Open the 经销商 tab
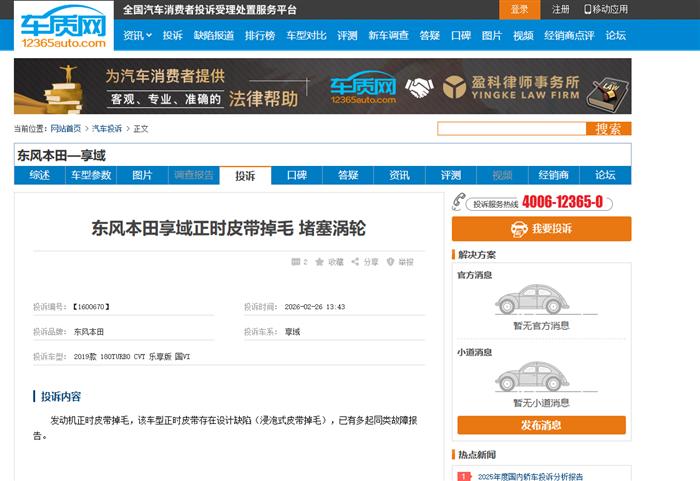 pyautogui.click(x=553, y=175)
